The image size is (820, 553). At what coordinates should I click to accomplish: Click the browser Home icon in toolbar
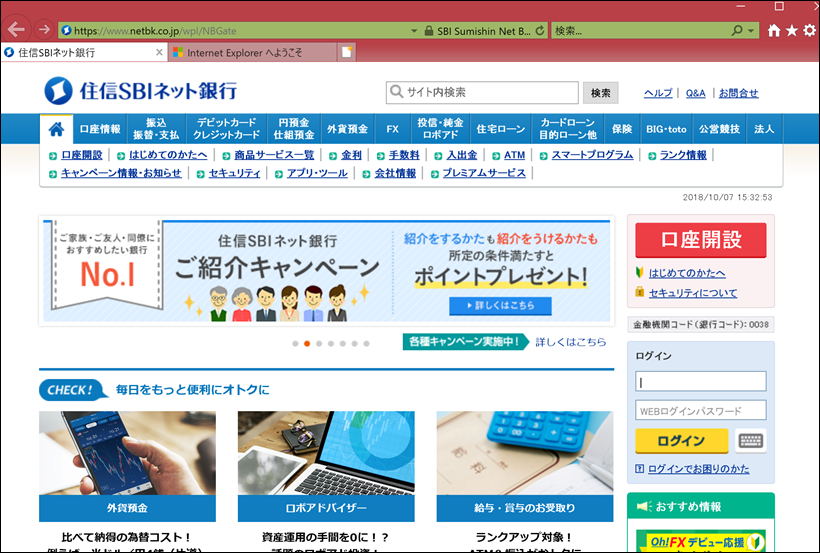[773, 31]
